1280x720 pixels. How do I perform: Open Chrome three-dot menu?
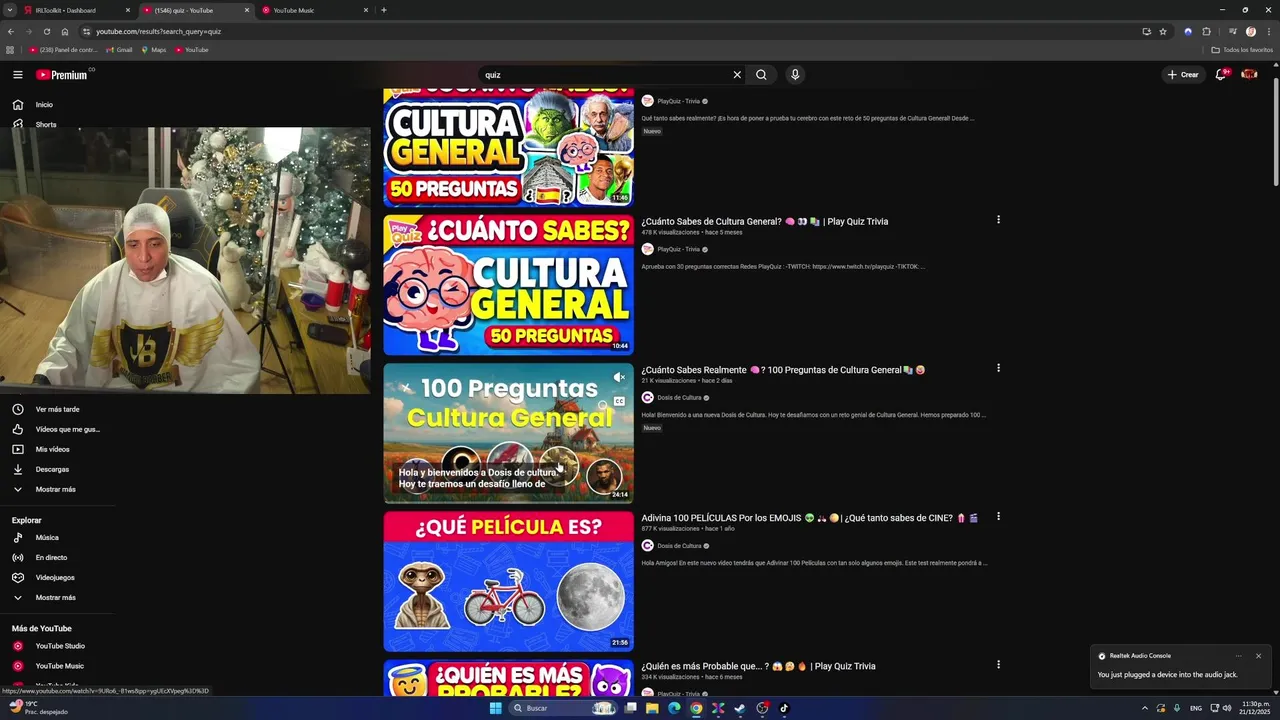pos(1268,32)
